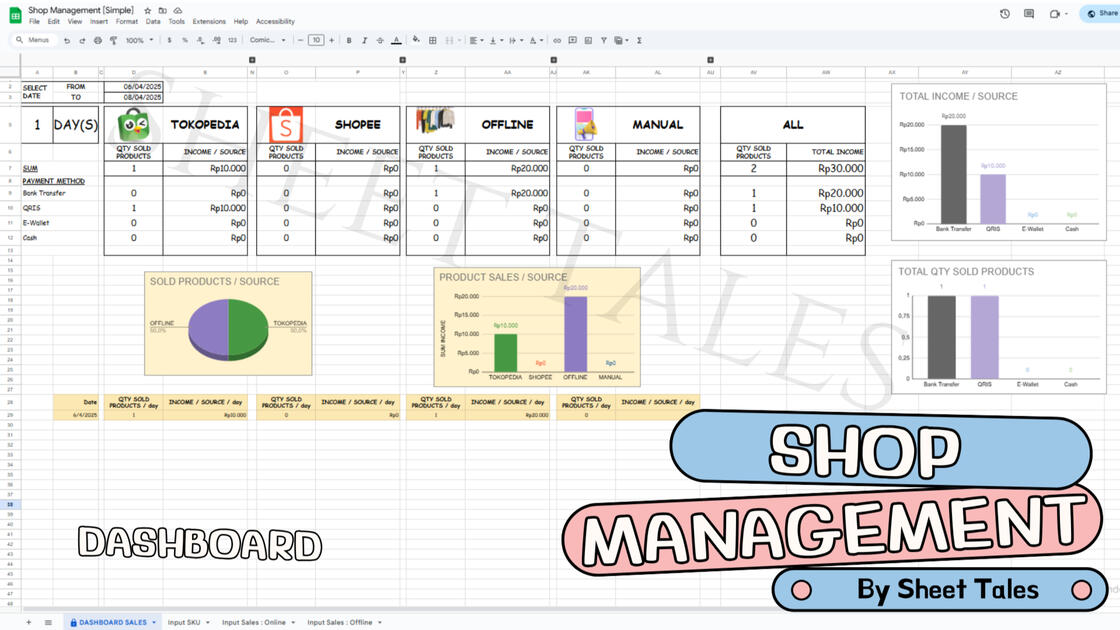Open the Comic font dropdown
1120x630 pixels.
[x=268, y=41]
